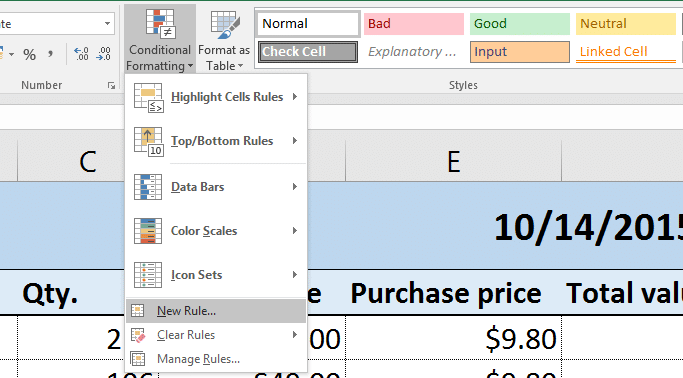
Task: Expand Color Scales submenu arrow
Action: coord(295,231)
